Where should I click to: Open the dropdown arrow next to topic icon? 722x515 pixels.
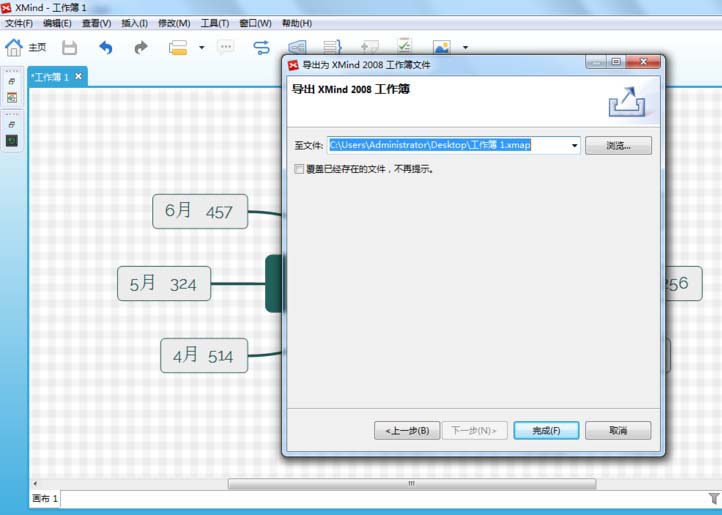pos(201,47)
